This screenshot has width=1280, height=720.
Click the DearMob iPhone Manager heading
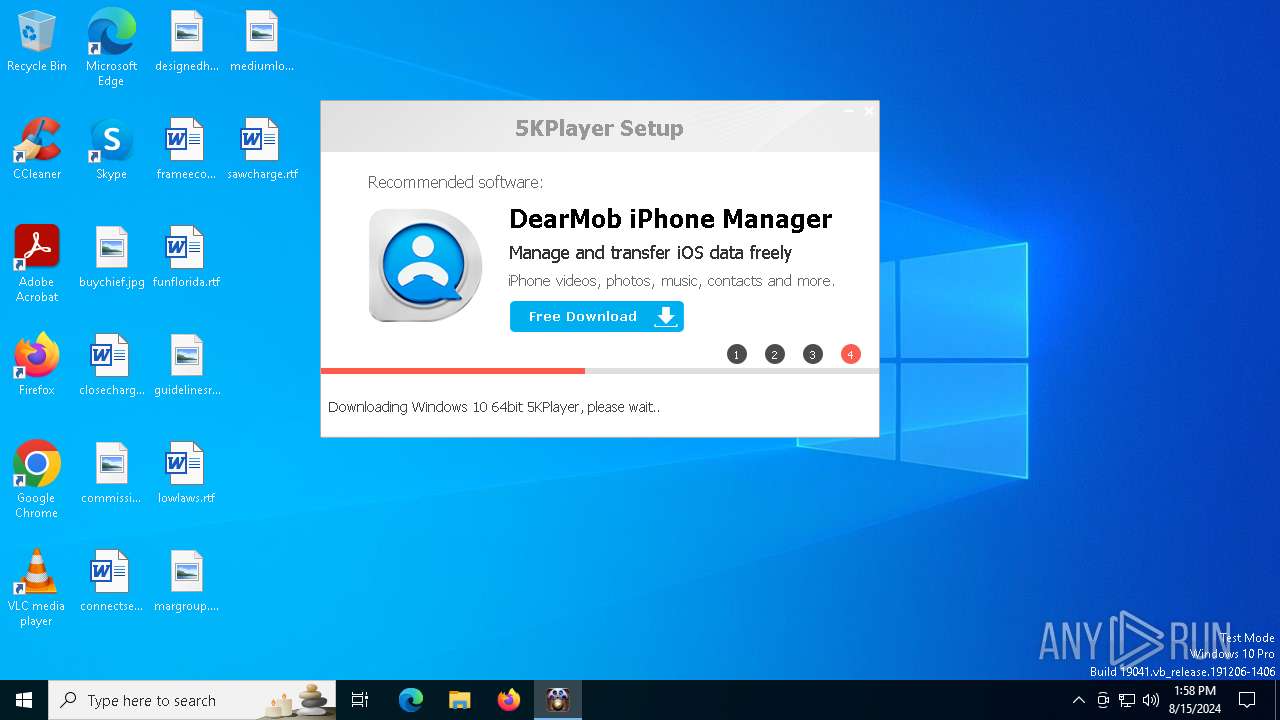(671, 219)
